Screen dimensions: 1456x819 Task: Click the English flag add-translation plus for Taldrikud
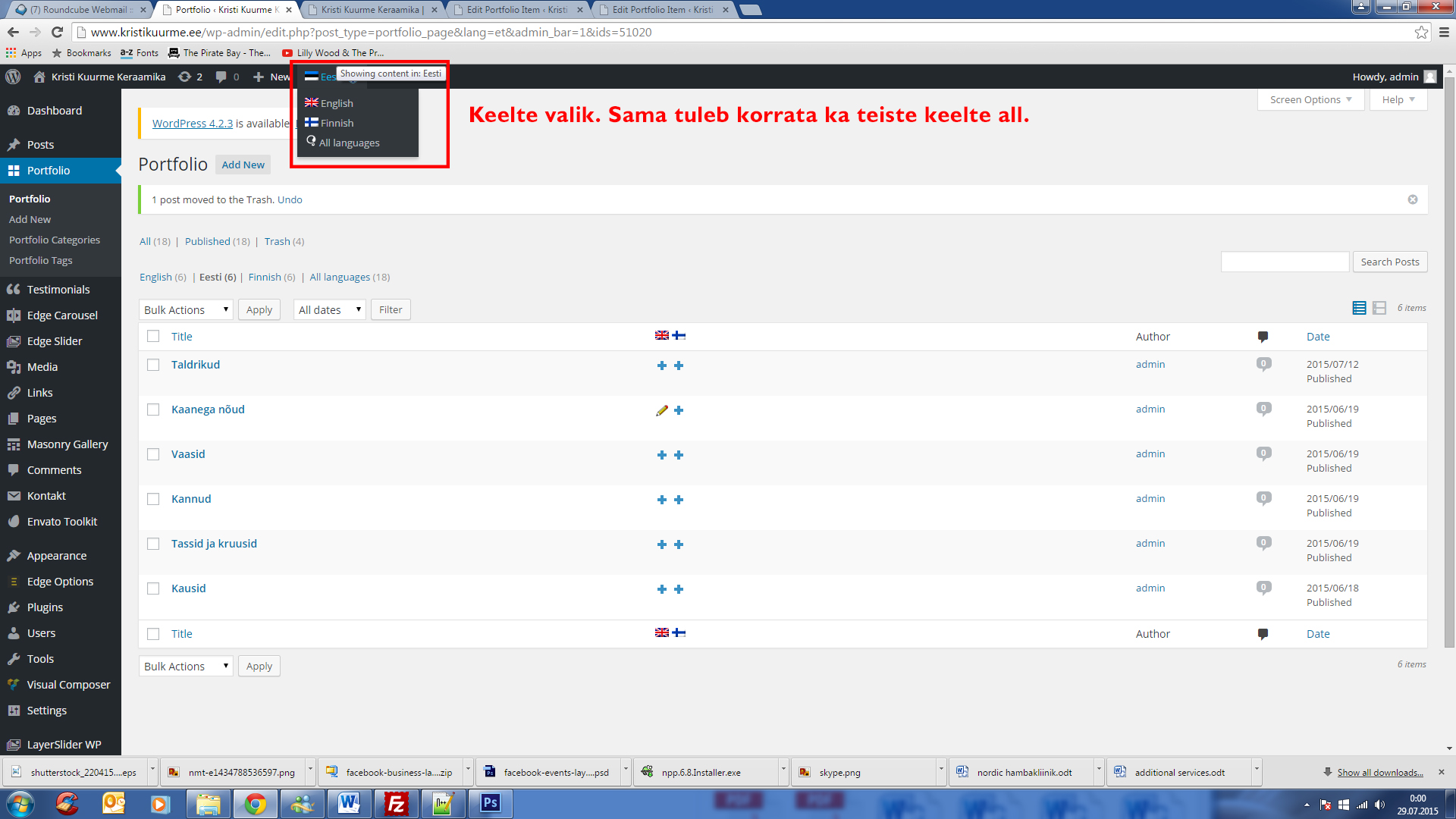point(662,366)
